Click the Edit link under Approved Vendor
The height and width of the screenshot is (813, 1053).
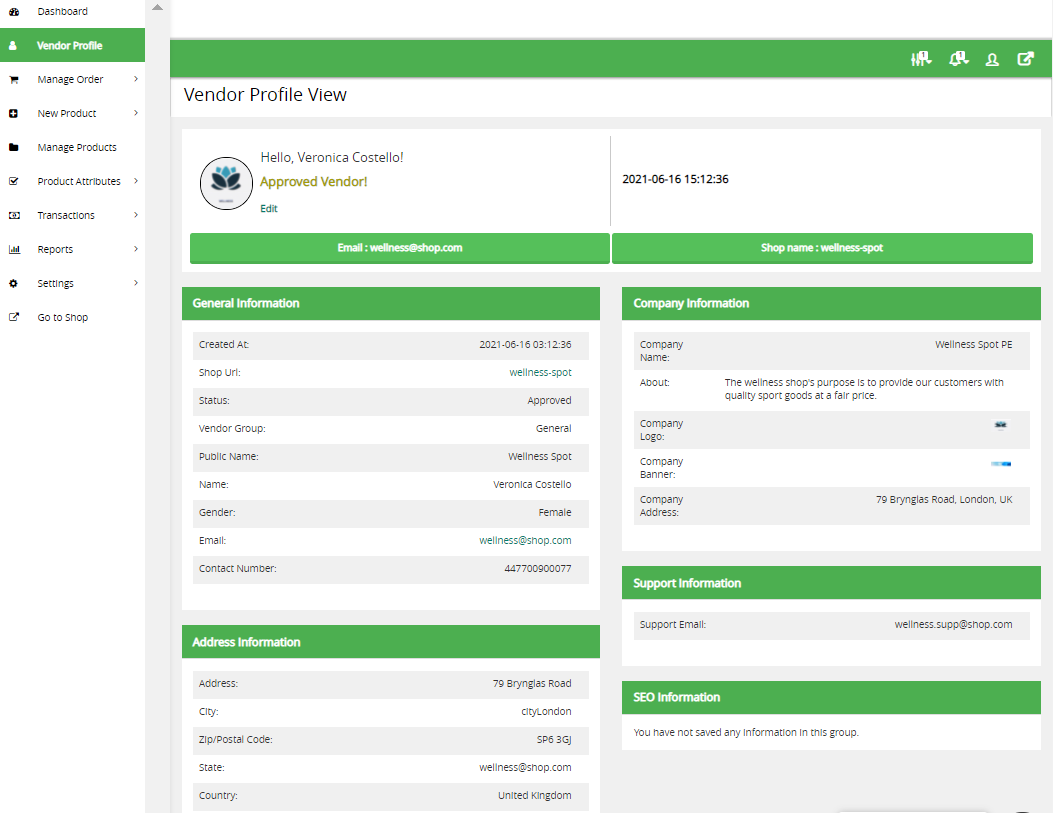(269, 209)
